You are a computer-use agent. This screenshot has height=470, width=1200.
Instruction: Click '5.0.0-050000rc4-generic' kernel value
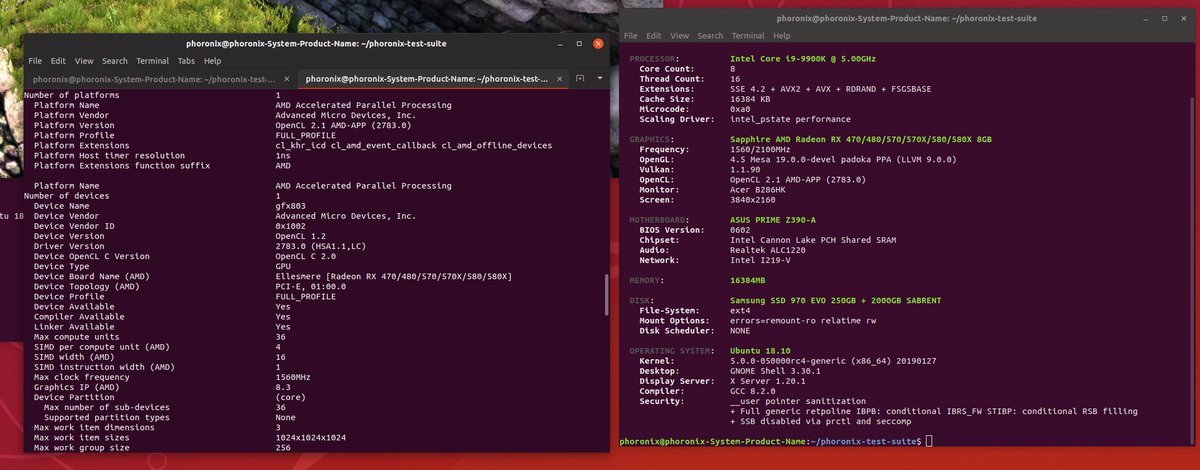pos(790,361)
